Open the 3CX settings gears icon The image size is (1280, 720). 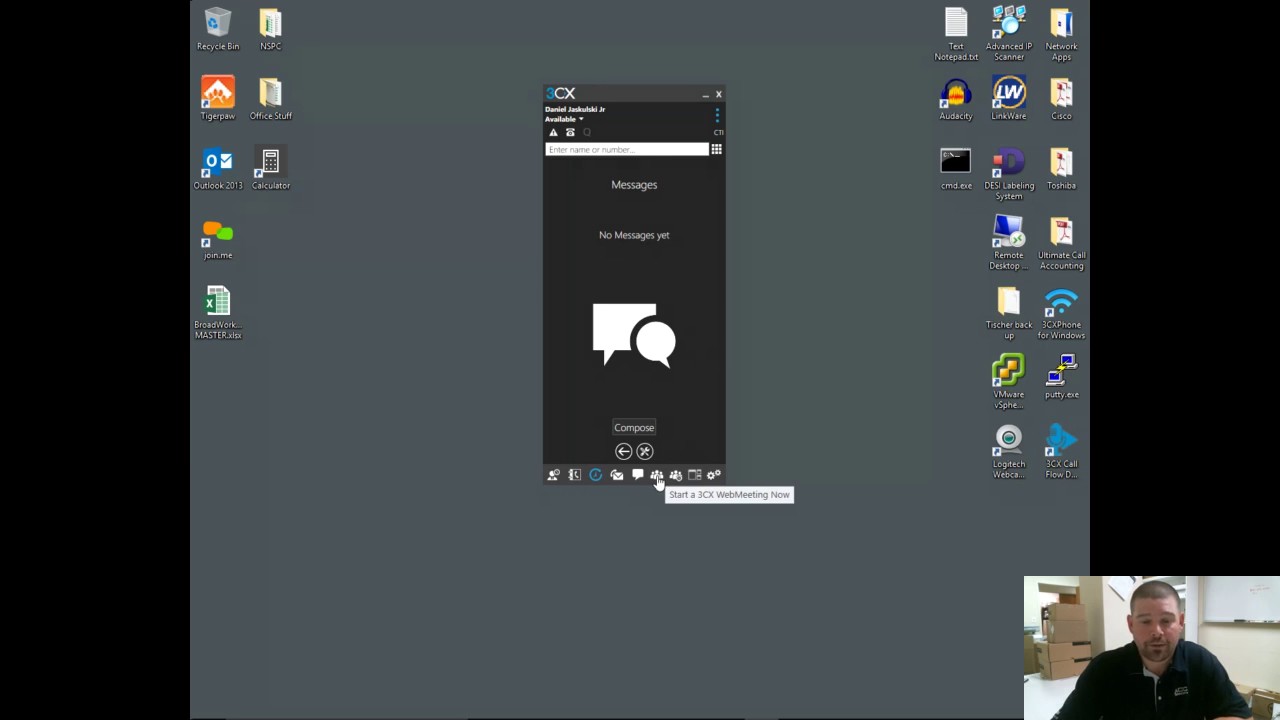[714, 475]
